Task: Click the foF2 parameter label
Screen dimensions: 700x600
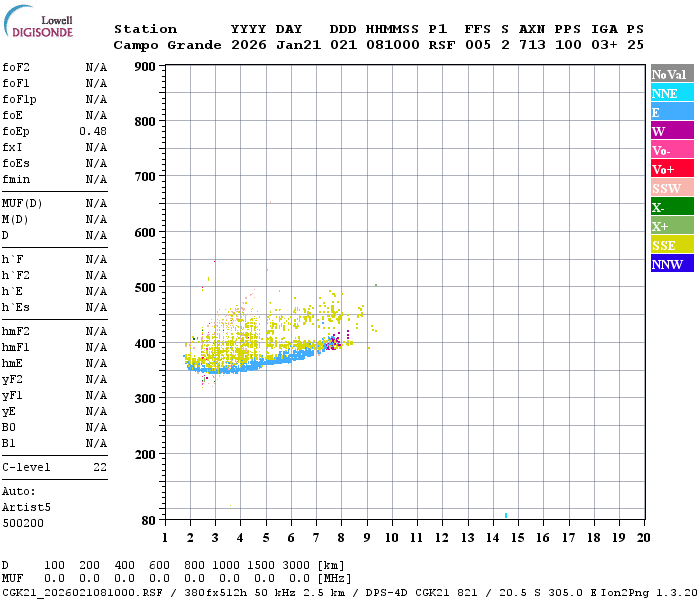Action: pyautogui.click(x=15, y=67)
